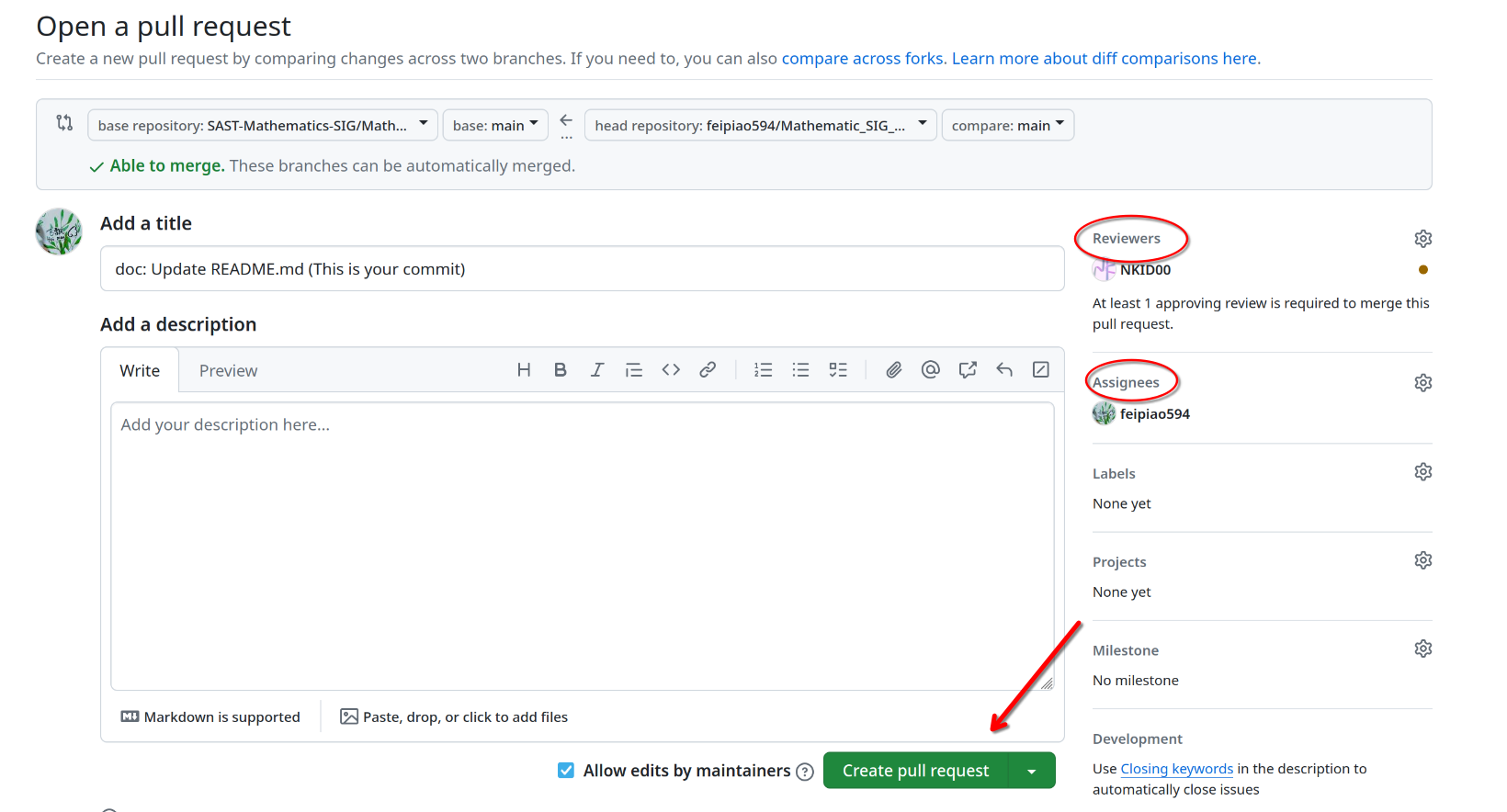Image resolution: width=1507 pixels, height=812 pixels.
Task: Click Reviewers heading
Action: [x=1127, y=239]
